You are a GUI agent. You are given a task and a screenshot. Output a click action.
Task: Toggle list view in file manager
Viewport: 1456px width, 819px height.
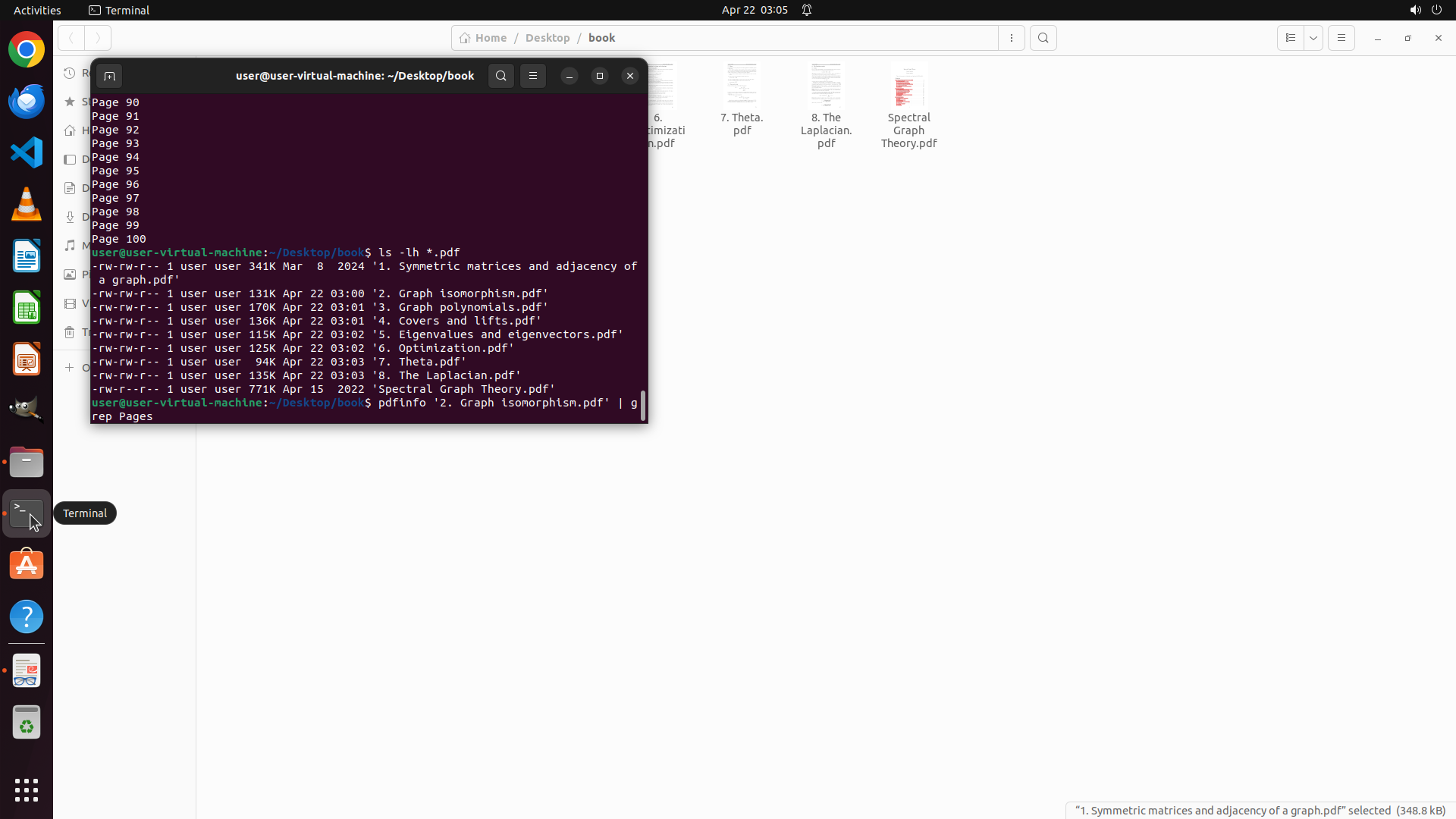click(x=1291, y=38)
